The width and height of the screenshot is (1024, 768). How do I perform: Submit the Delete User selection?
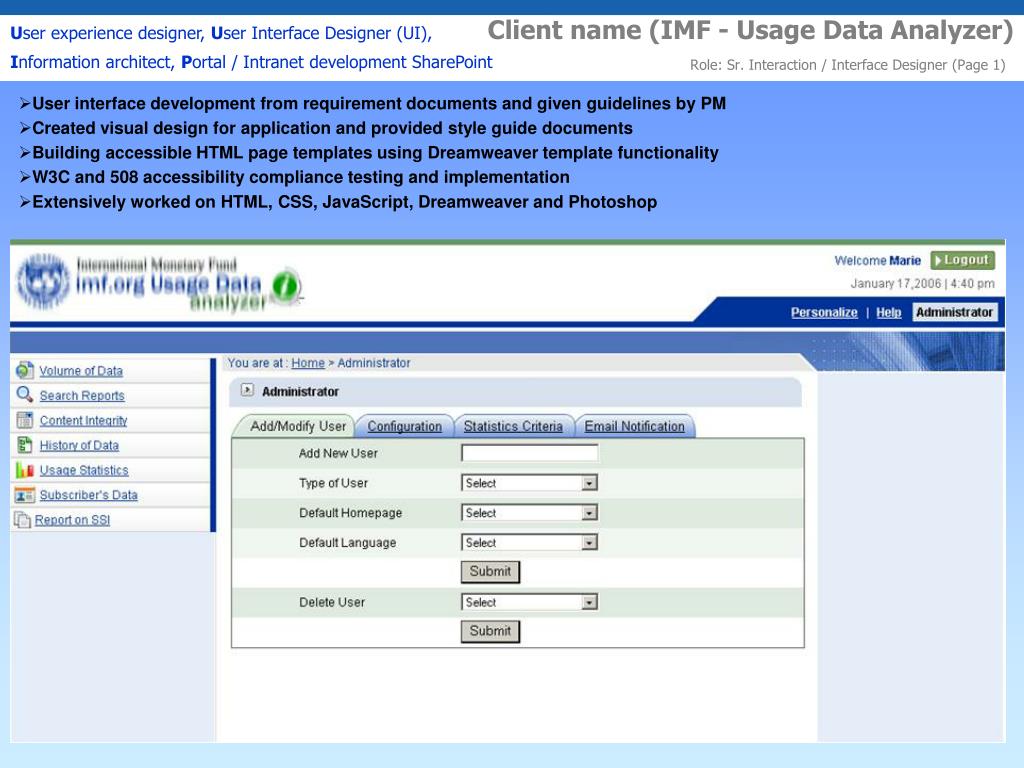click(x=490, y=631)
